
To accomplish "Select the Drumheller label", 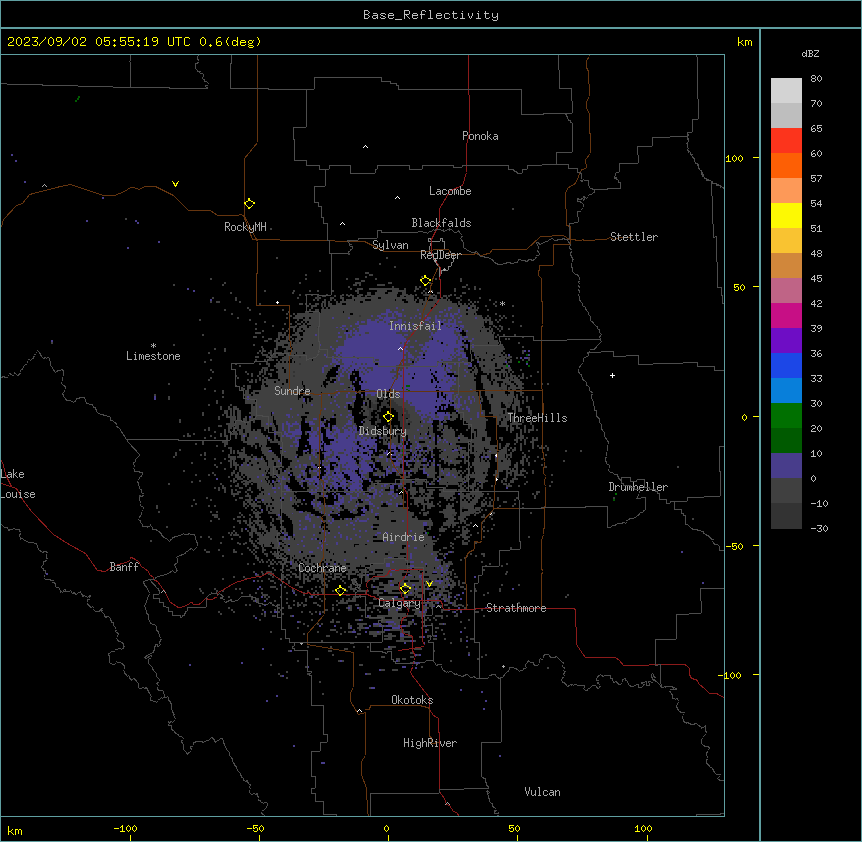I will [638, 487].
